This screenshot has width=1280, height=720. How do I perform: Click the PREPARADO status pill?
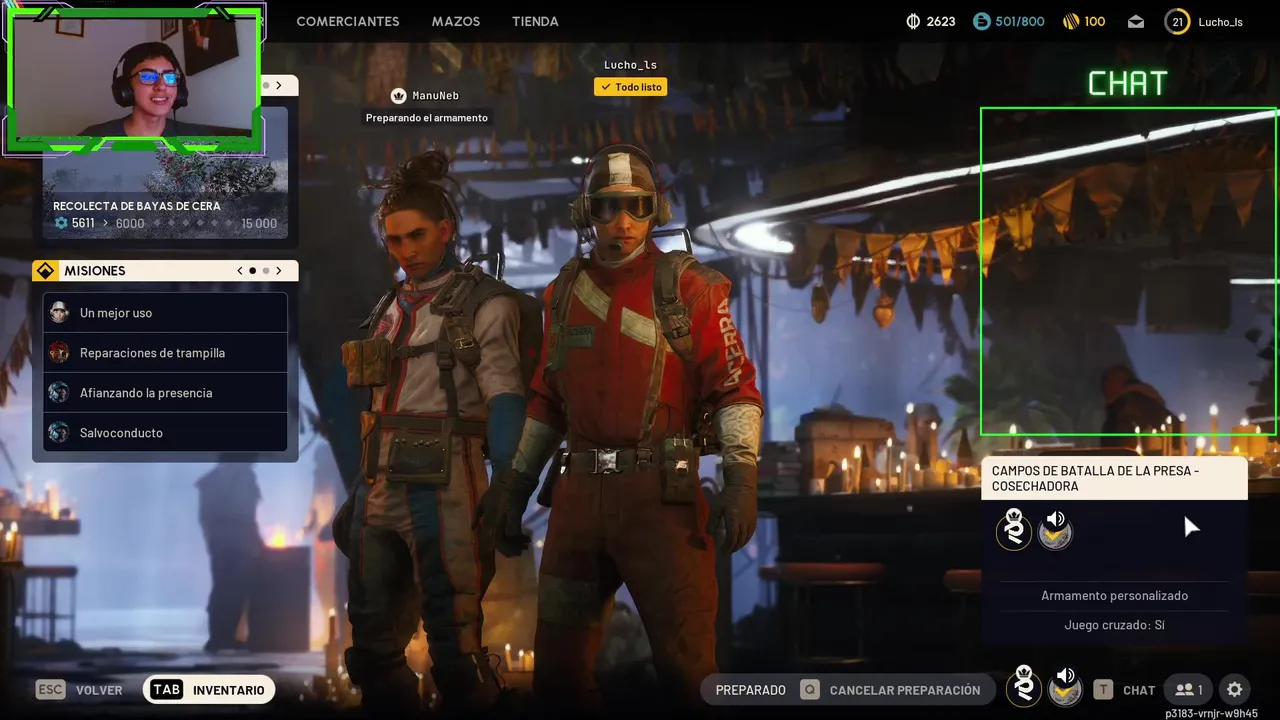tap(750, 690)
